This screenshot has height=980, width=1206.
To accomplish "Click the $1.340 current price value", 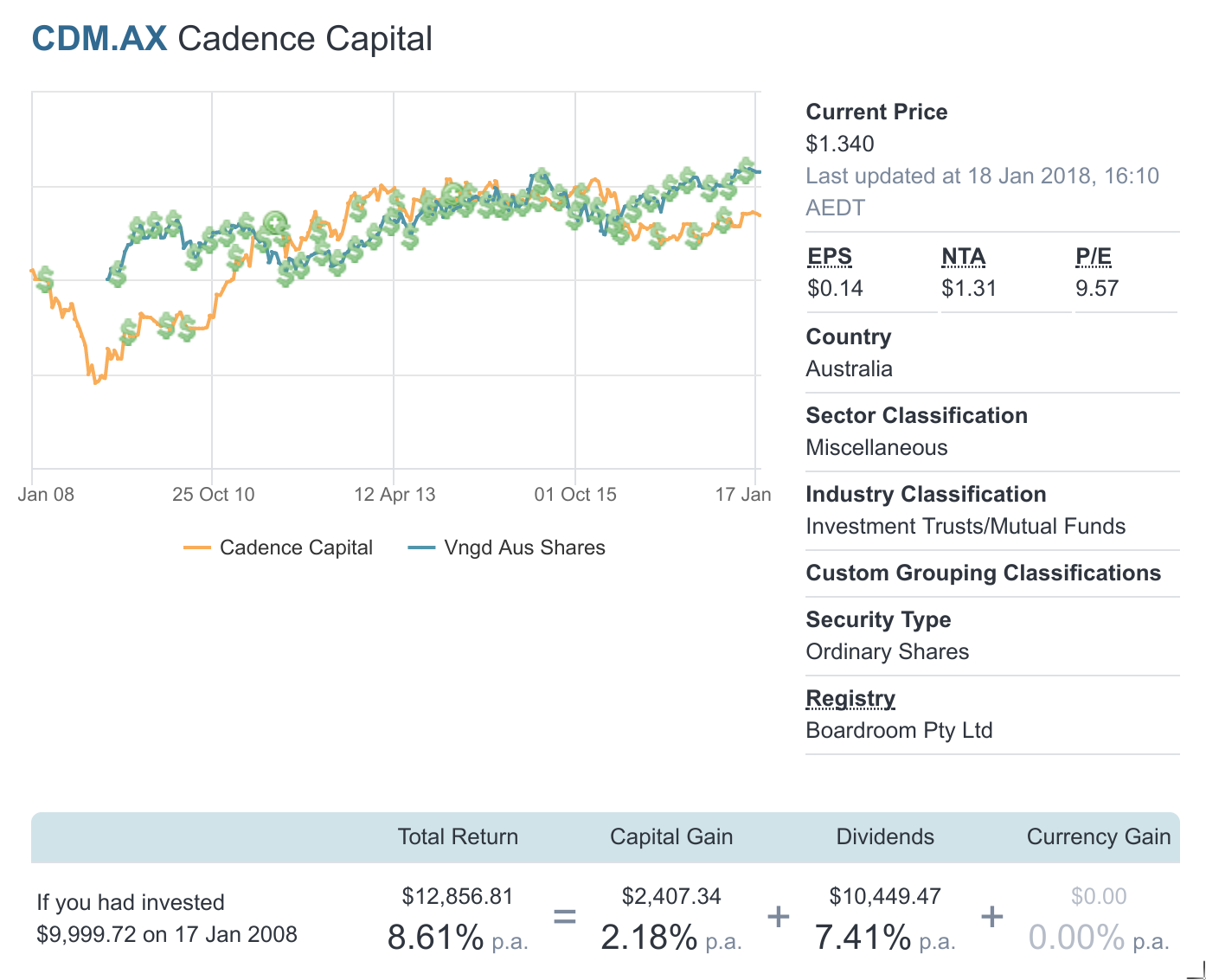I will point(840,144).
